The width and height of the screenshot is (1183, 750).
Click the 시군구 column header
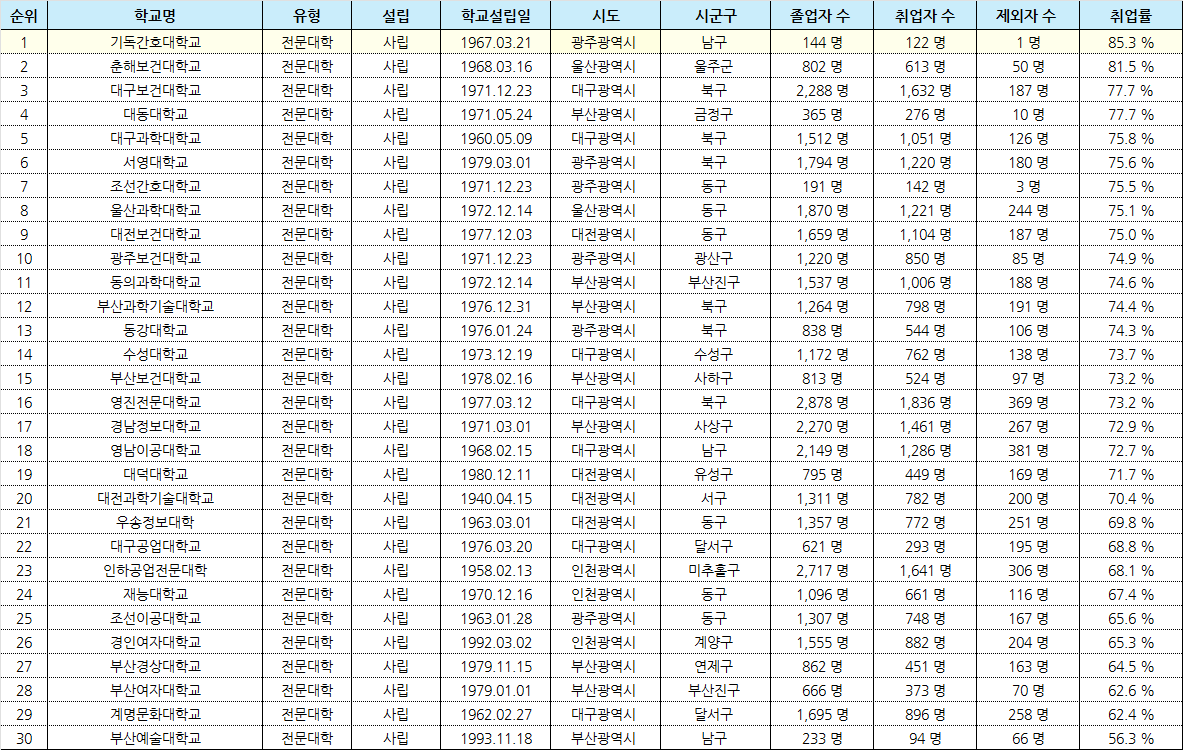coord(715,15)
